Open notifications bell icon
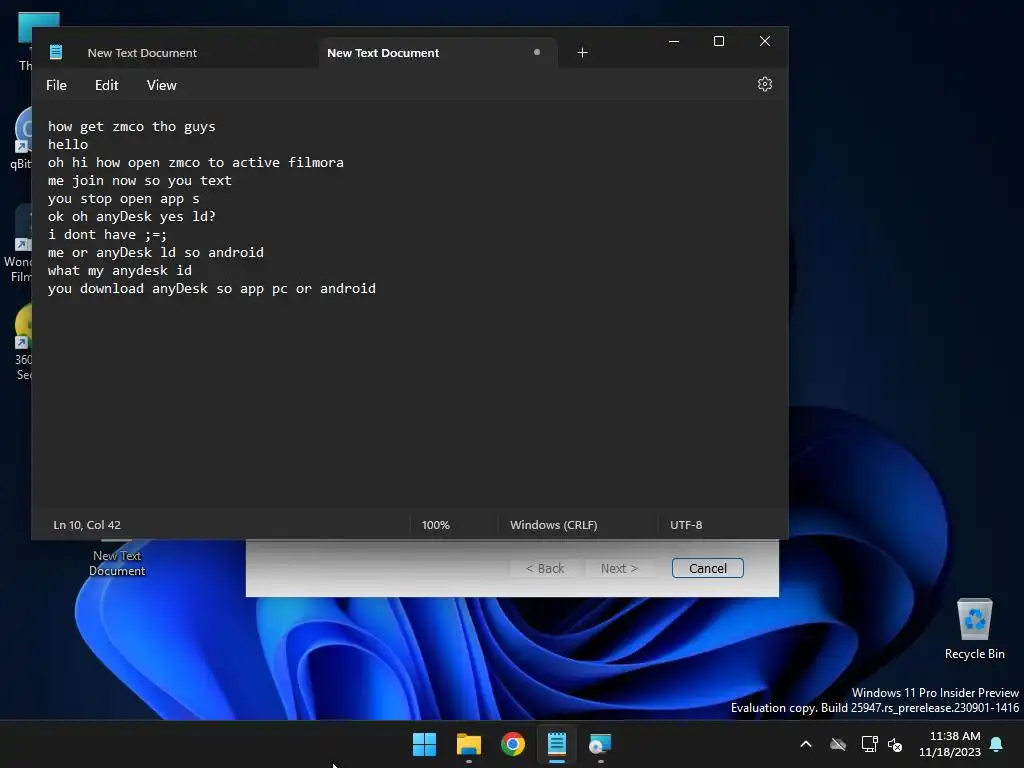Viewport: 1024px width, 768px height. coord(997,744)
